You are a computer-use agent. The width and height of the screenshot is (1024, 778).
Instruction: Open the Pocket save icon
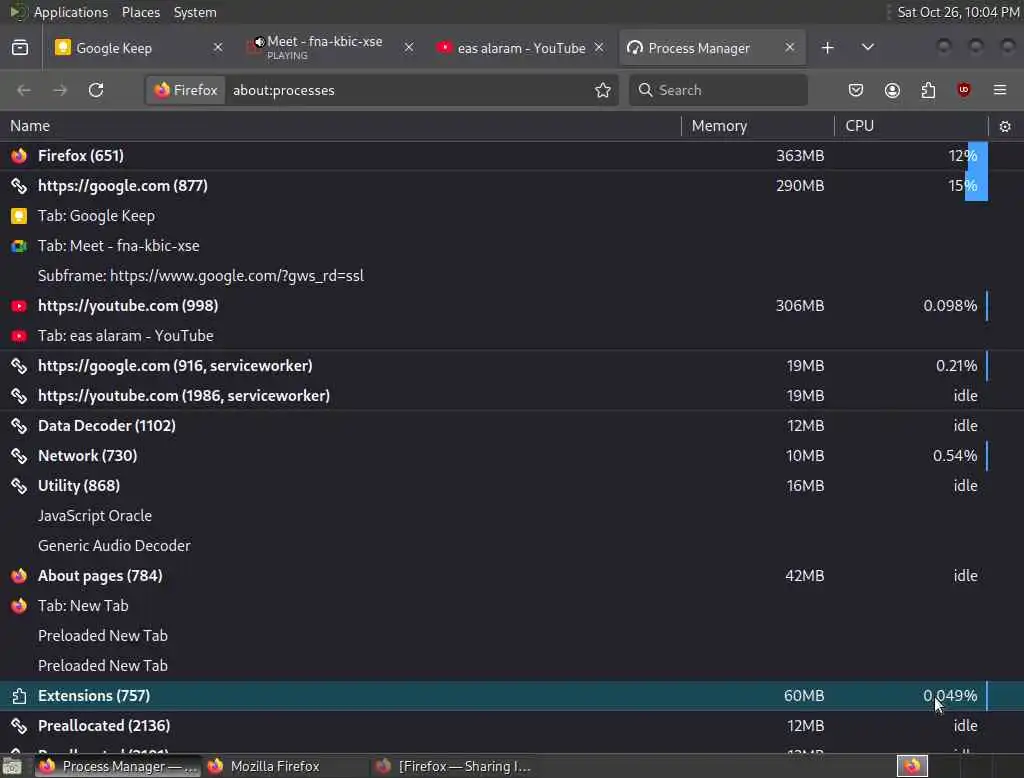[x=856, y=90]
